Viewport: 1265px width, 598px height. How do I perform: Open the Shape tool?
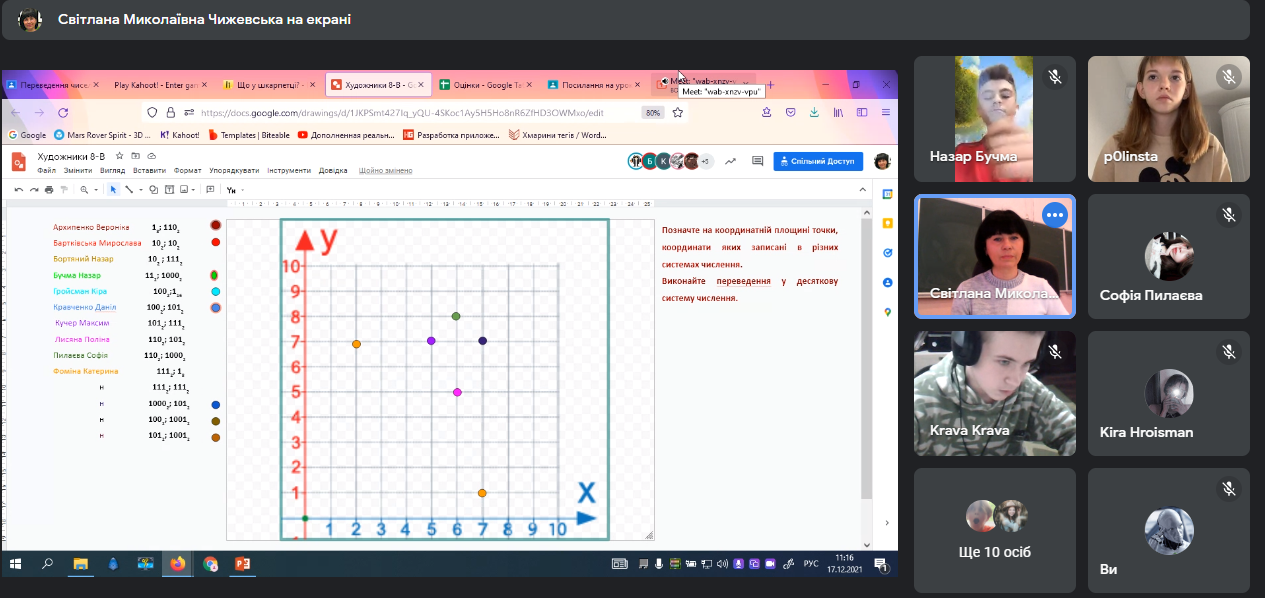tap(153, 190)
